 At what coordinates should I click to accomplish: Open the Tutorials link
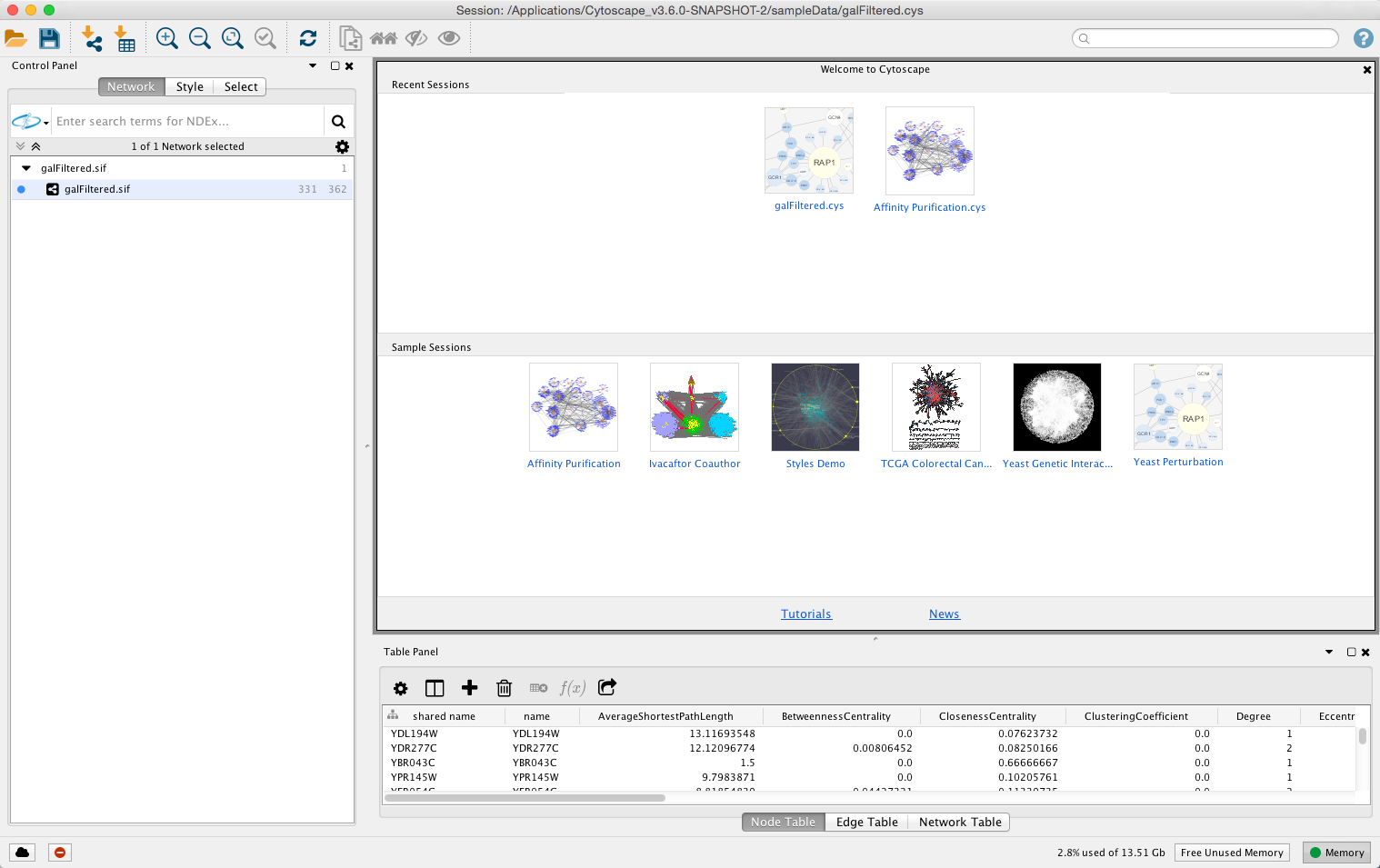pos(805,614)
